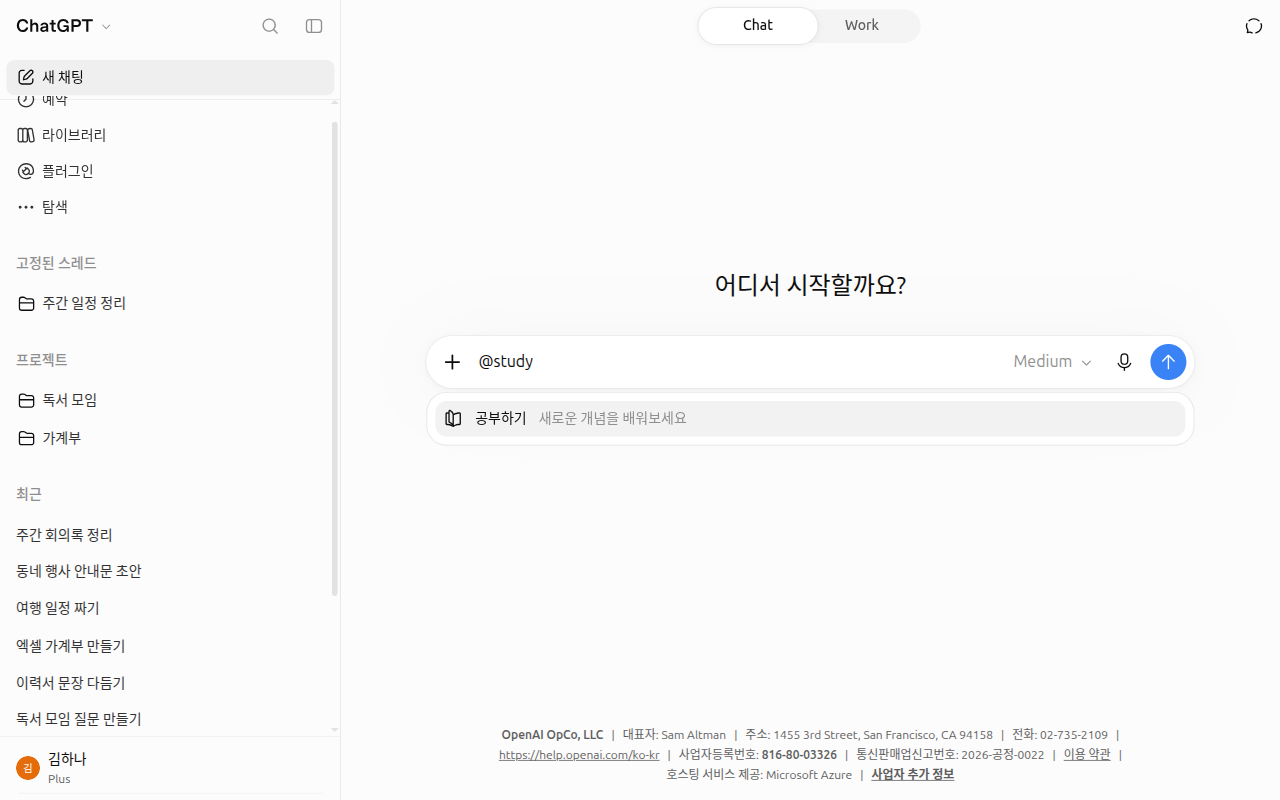Open the search chats icon
This screenshot has height=800, width=1280.
(x=270, y=26)
